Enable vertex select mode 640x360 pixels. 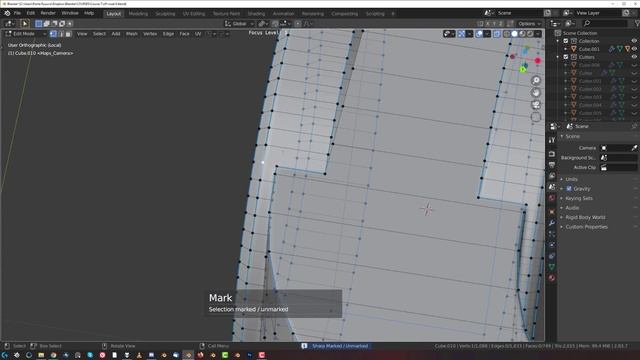pyautogui.click(x=53, y=34)
